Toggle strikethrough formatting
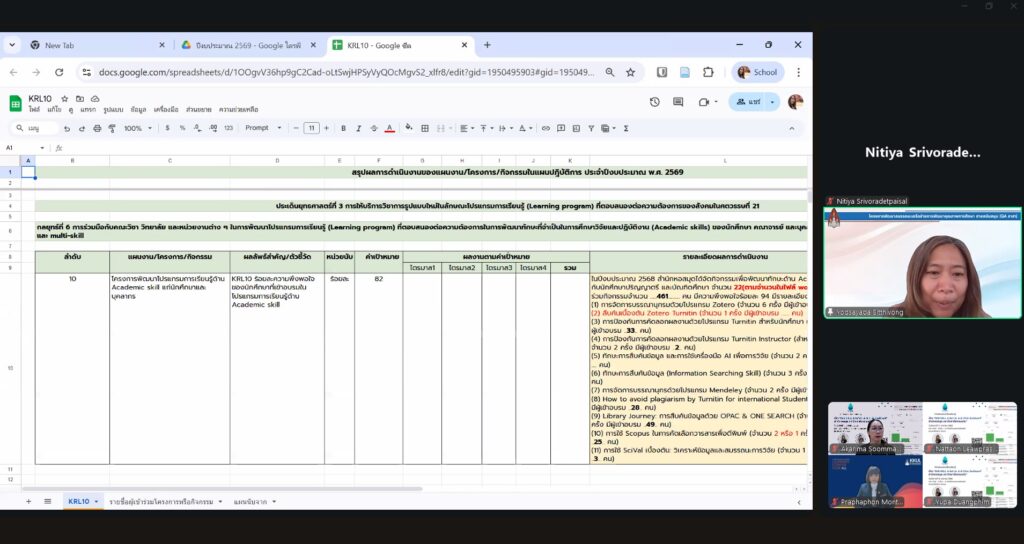 [x=372, y=128]
